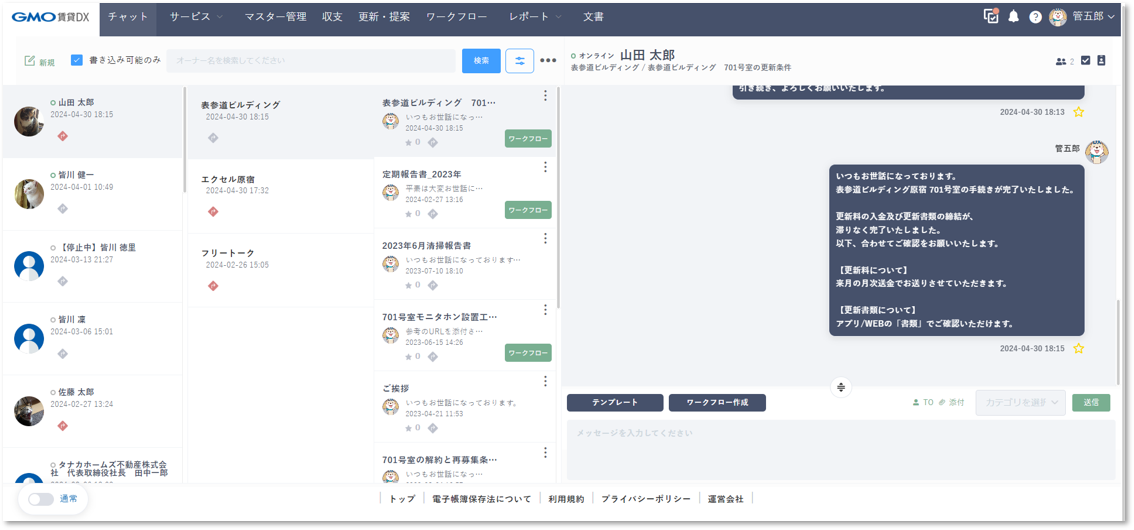
Task: Click the ワークフロー作成 button
Action: tap(717, 403)
